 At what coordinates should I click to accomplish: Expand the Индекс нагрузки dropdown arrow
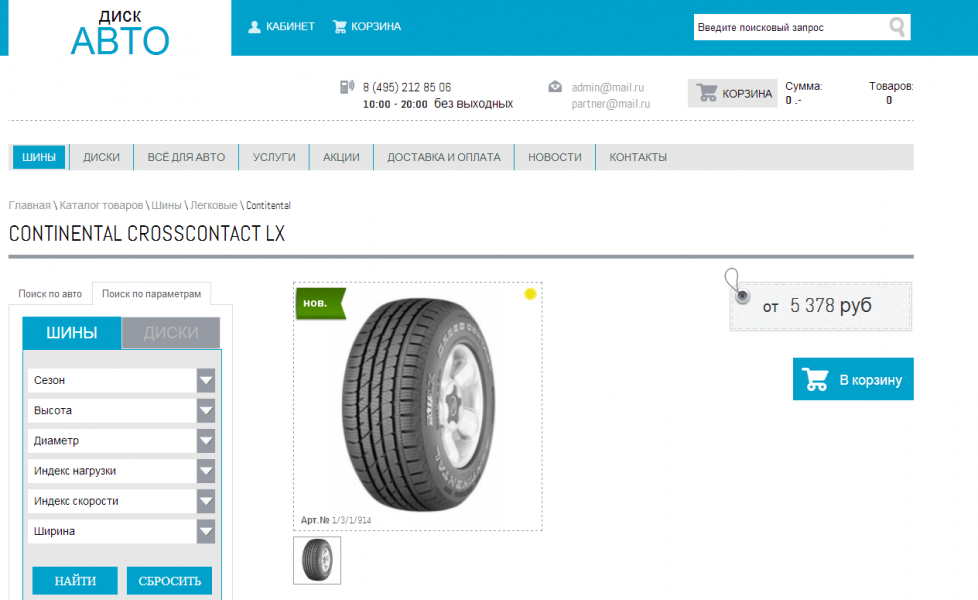coord(206,471)
